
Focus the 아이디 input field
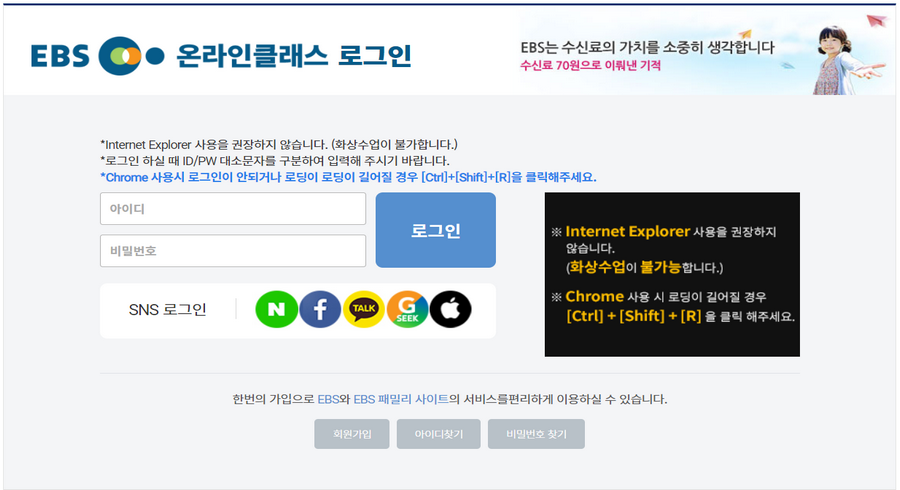tap(233, 209)
